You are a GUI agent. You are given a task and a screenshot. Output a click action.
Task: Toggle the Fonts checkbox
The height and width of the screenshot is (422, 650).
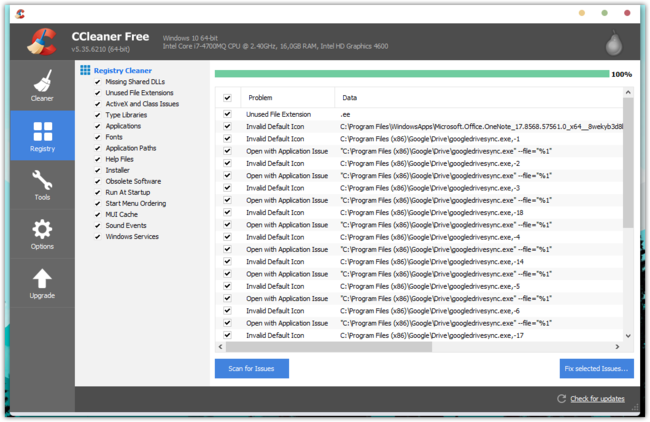coord(97,137)
